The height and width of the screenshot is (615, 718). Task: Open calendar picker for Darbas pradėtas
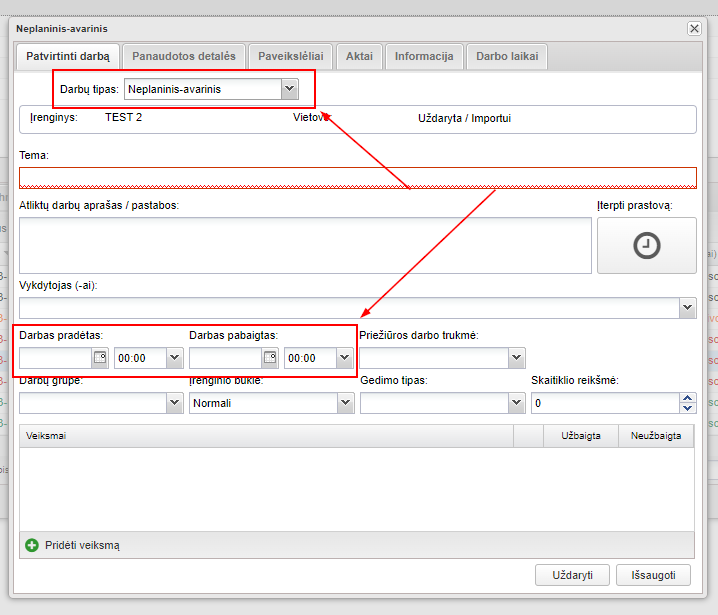pos(100,357)
